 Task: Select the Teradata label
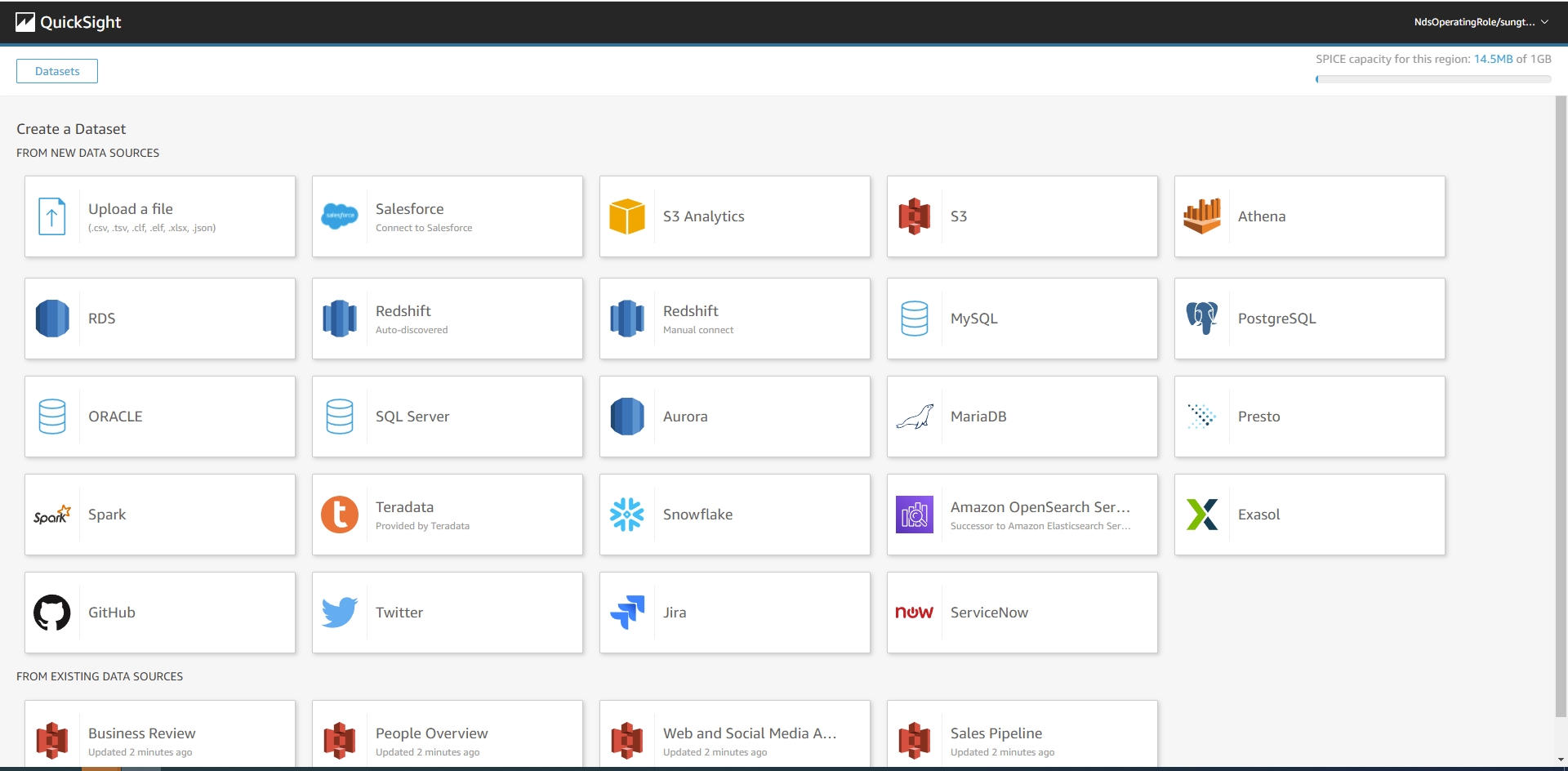tap(405, 507)
